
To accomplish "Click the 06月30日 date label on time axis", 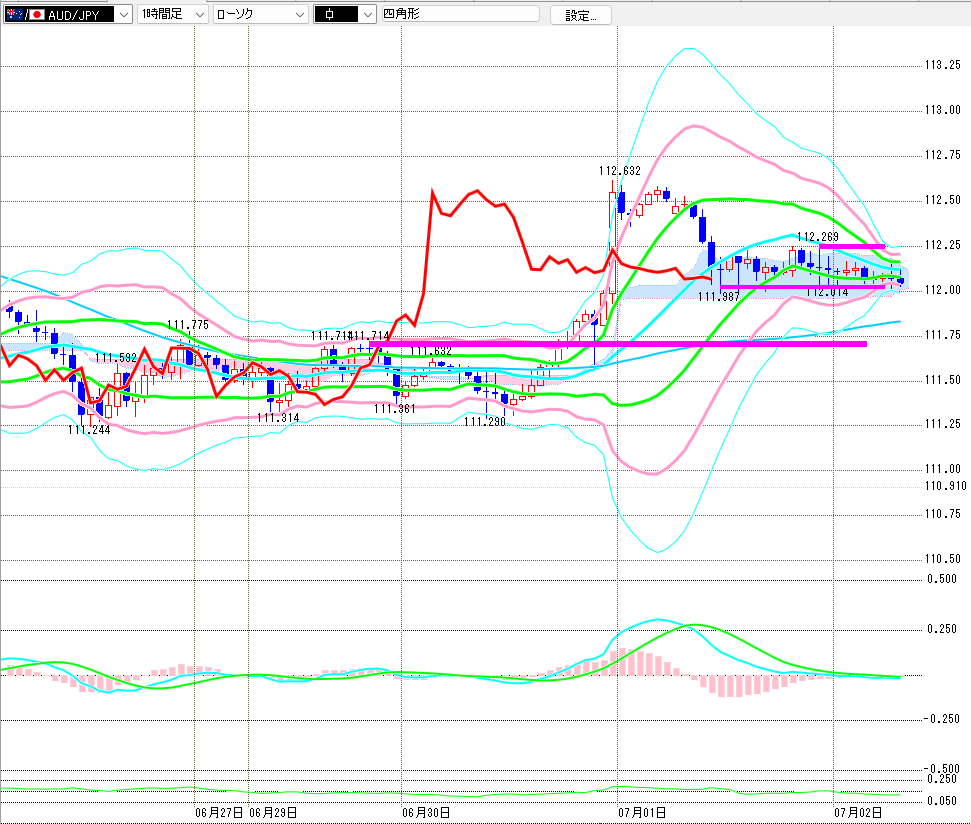I will click(x=425, y=812).
